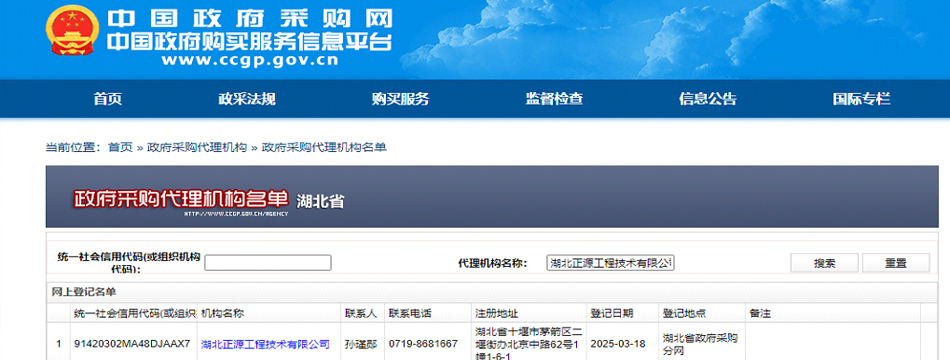This screenshot has width=950, height=360.
Task: Open the 信息公告 navigation menu
Action: click(x=708, y=99)
